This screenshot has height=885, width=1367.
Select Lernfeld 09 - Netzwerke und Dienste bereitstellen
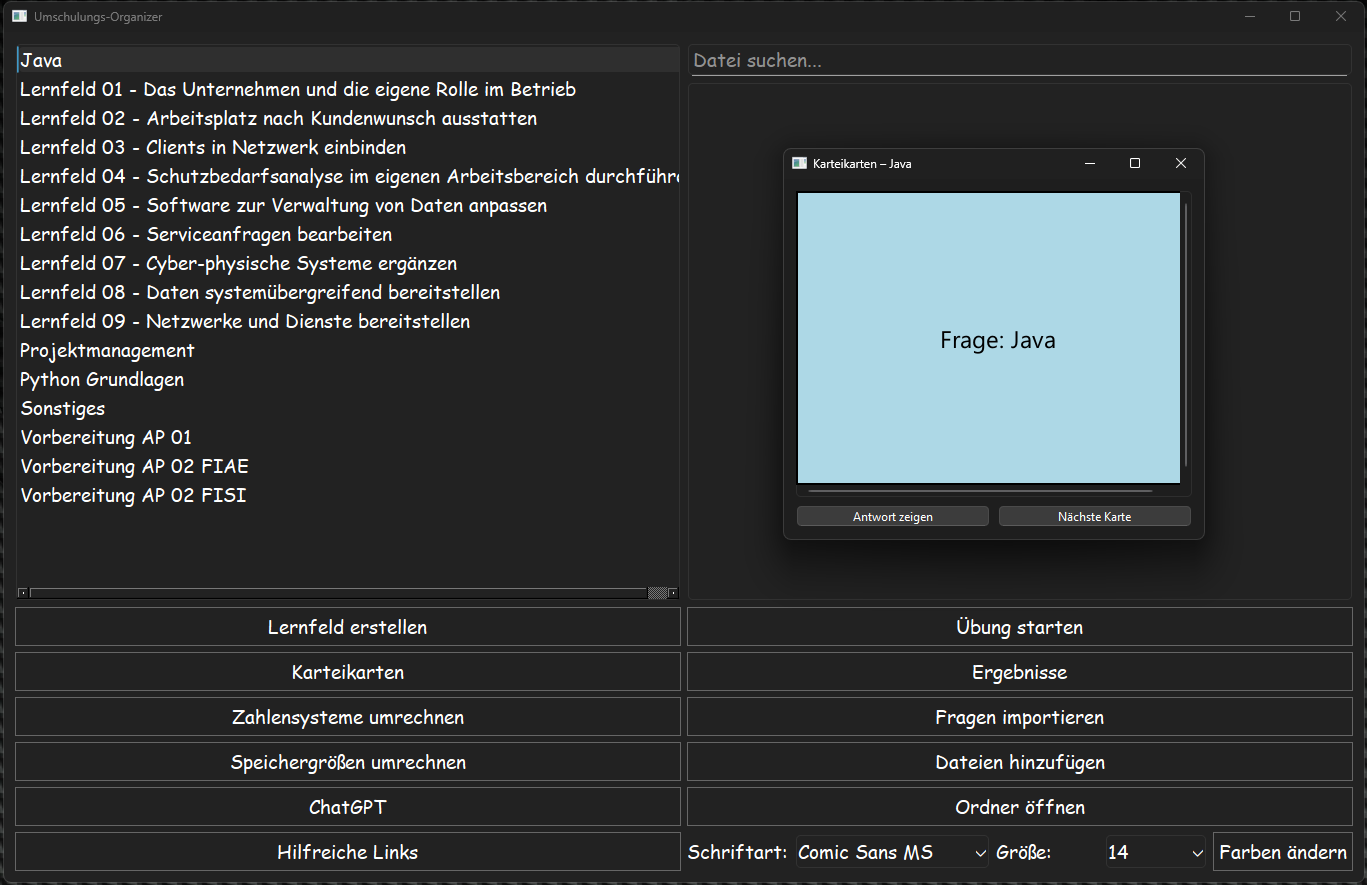point(348,321)
